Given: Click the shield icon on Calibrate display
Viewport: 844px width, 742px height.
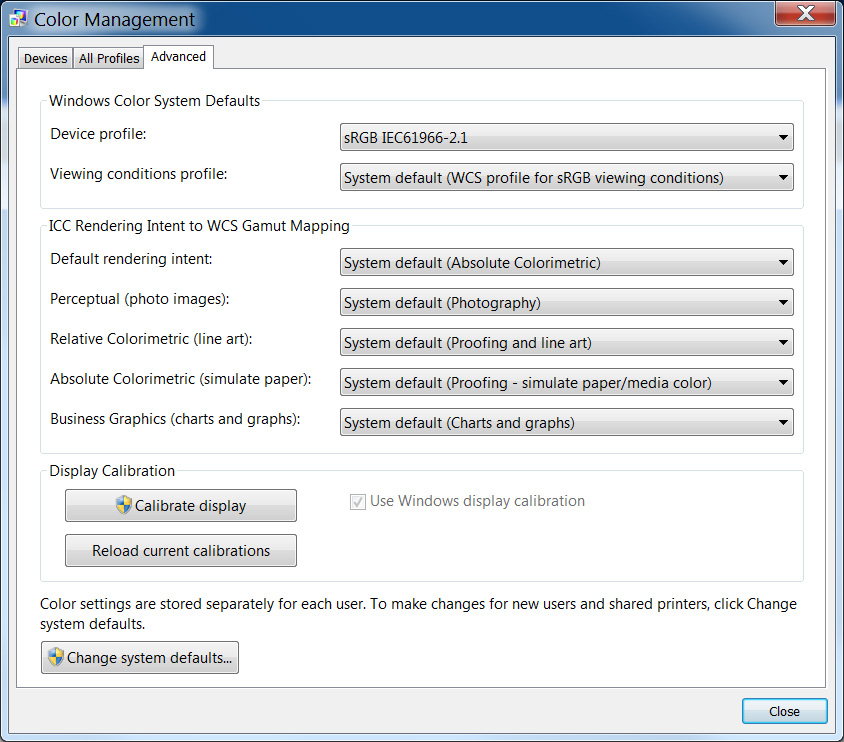Looking at the screenshot, I should point(124,505).
